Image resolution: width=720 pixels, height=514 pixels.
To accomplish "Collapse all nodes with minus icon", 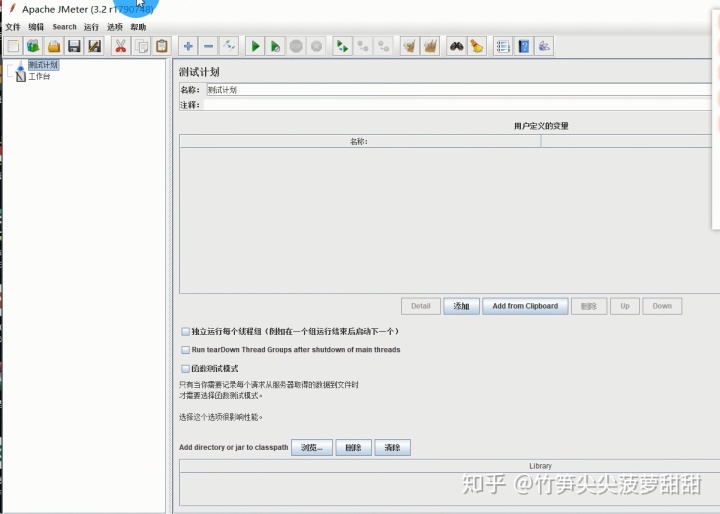I will (x=208, y=46).
